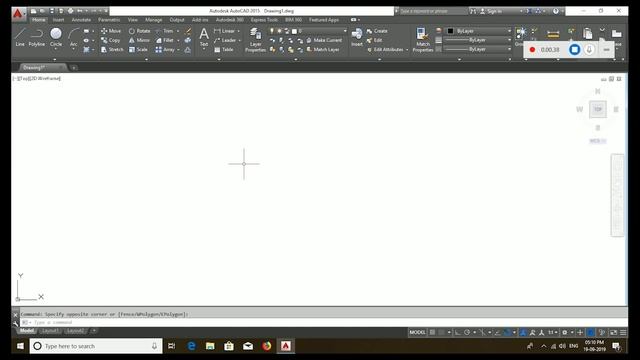Click the Measure tool icon
The height and width of the screenshot is (360, 640).
553,34
